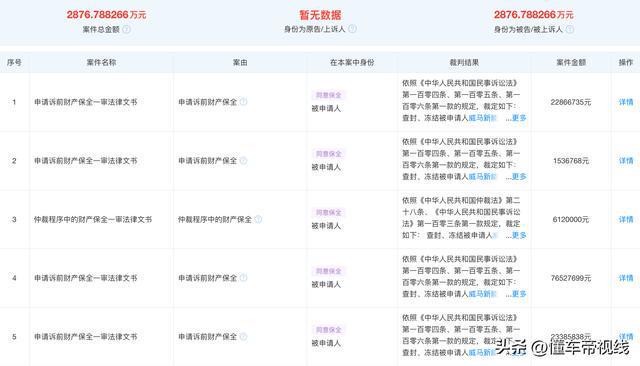The height and width of the screenshot is (366, 640).
Task: Click 同意保全 tag in row 3
Action: [329, 212]
